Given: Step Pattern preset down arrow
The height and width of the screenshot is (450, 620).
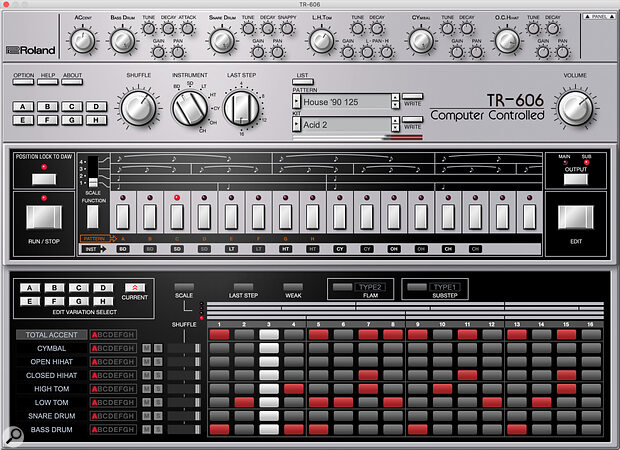Looking at the screenshot, I should [395, 105].
